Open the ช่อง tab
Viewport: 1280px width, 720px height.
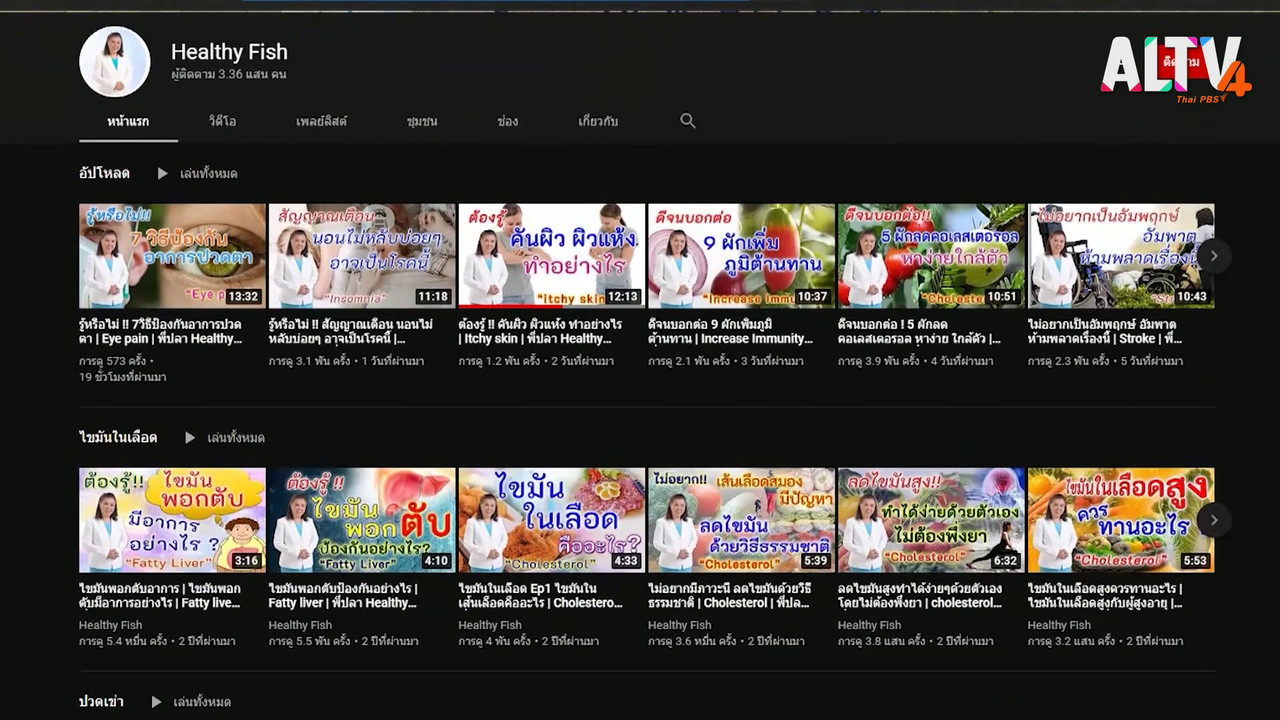508,121
